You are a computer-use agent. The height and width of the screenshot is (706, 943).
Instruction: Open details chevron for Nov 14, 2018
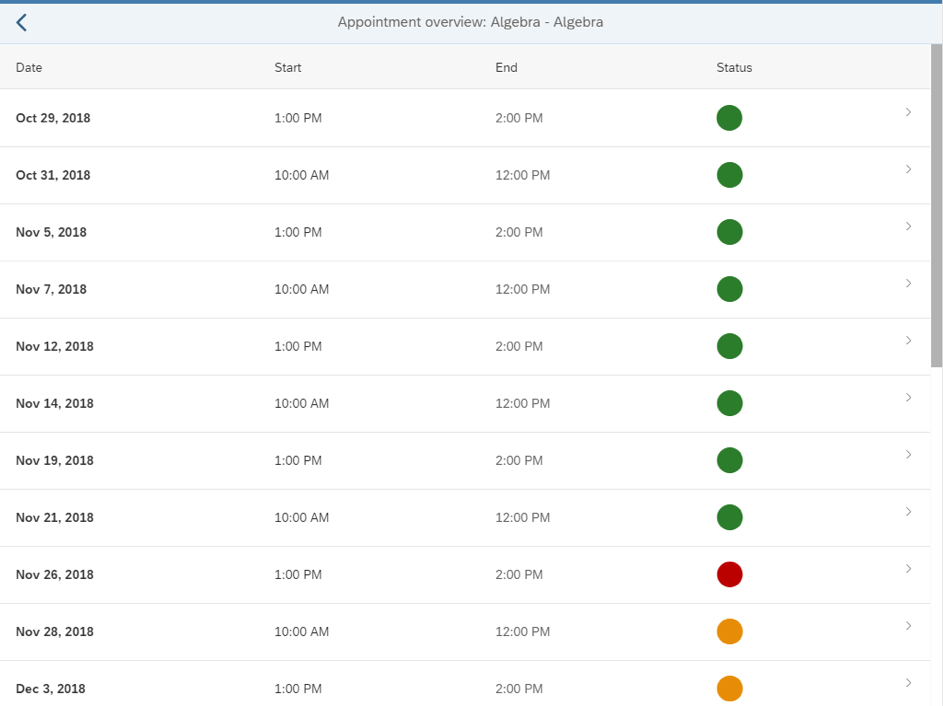(908, 398)
